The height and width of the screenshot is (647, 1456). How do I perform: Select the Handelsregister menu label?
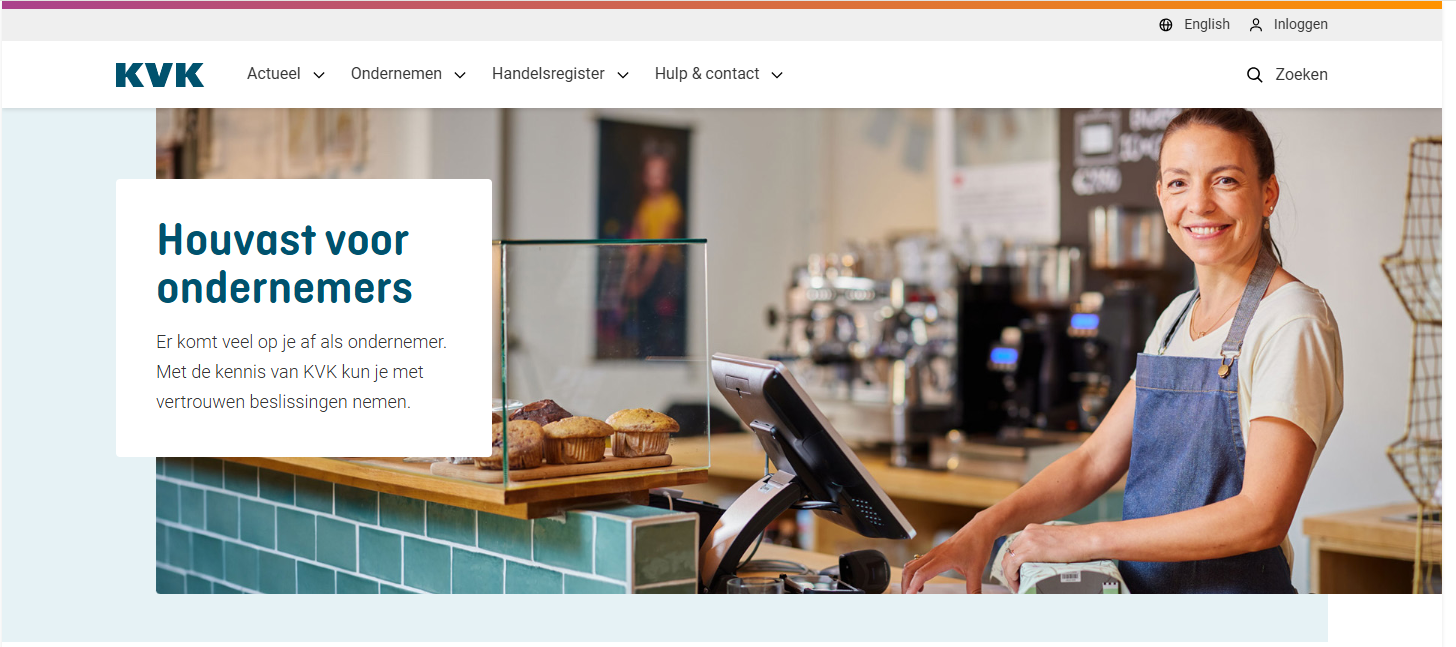tap(548, 74)
